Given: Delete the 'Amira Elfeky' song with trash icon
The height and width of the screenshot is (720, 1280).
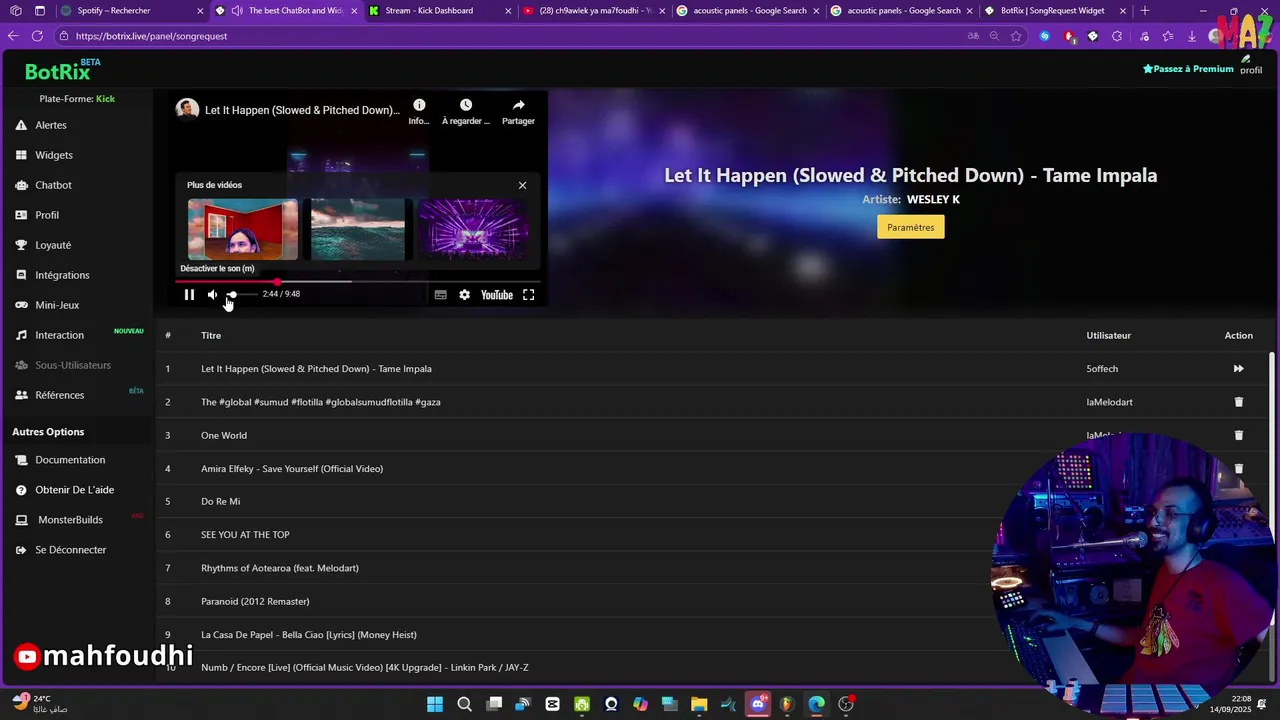Looking at the screenshot, I should (1238, 468).
